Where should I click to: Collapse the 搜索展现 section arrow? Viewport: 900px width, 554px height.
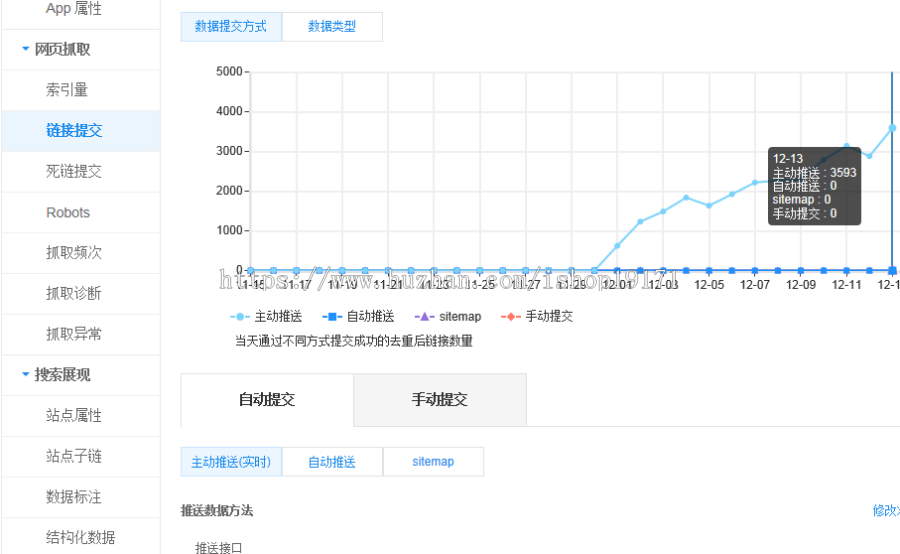click(x=25, y=374)
